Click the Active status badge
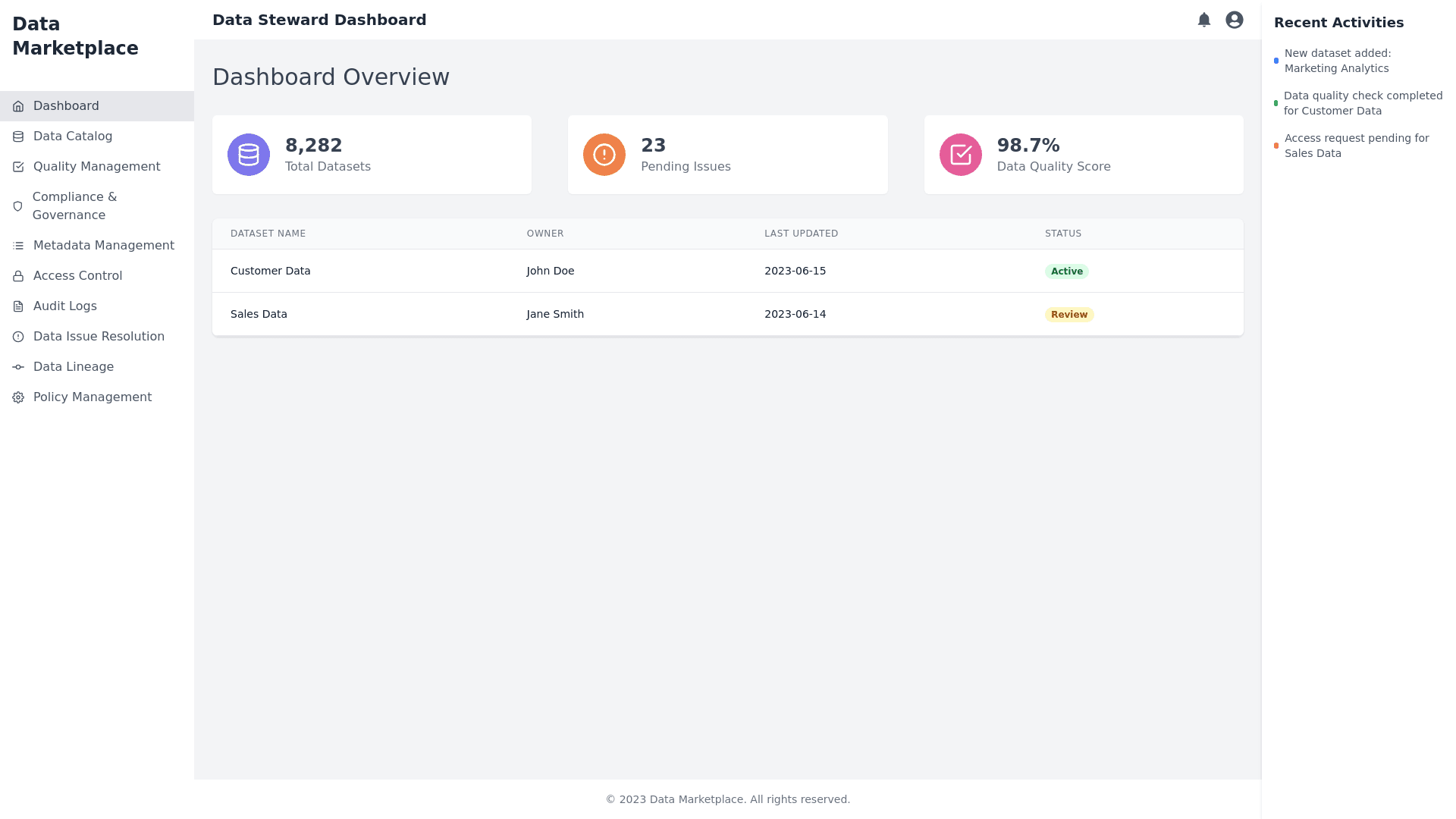Image resolution: width=1456 pixels, height=819 pixels. (x=1066, y=271)
